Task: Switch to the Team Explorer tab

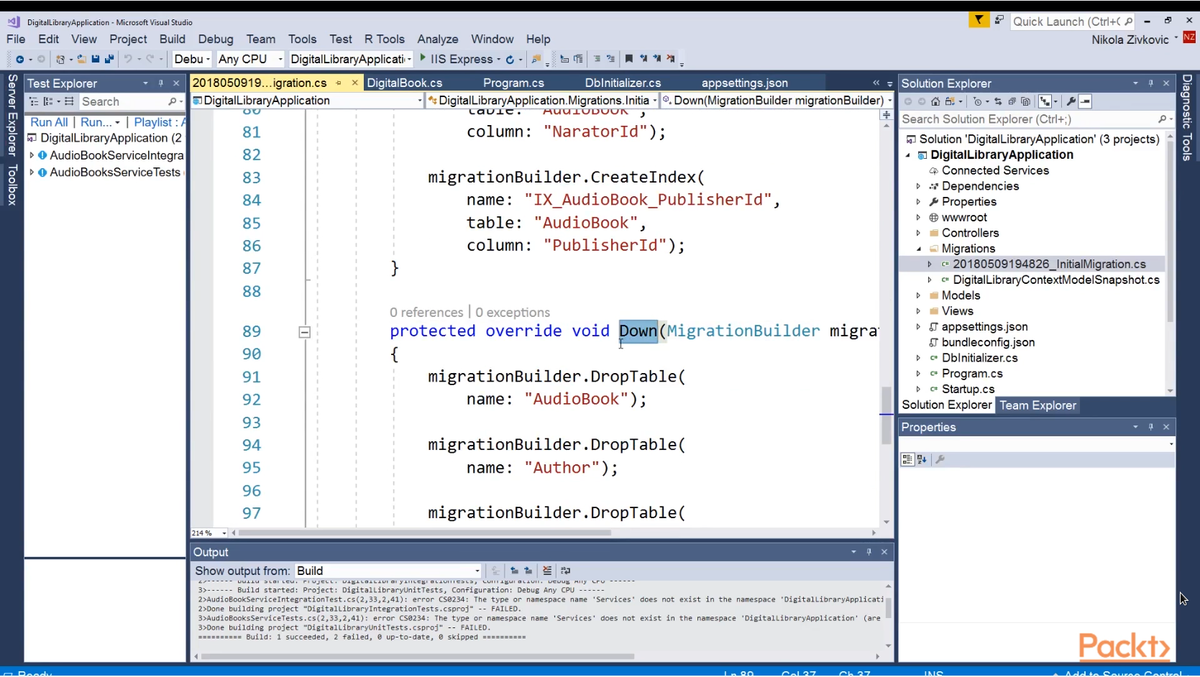Action: click(1038, 405)
